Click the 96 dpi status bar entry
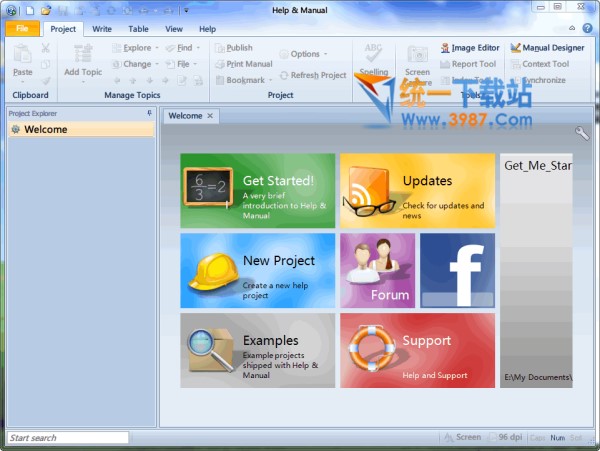The image size is (600, 451). [x=506, y=437]
